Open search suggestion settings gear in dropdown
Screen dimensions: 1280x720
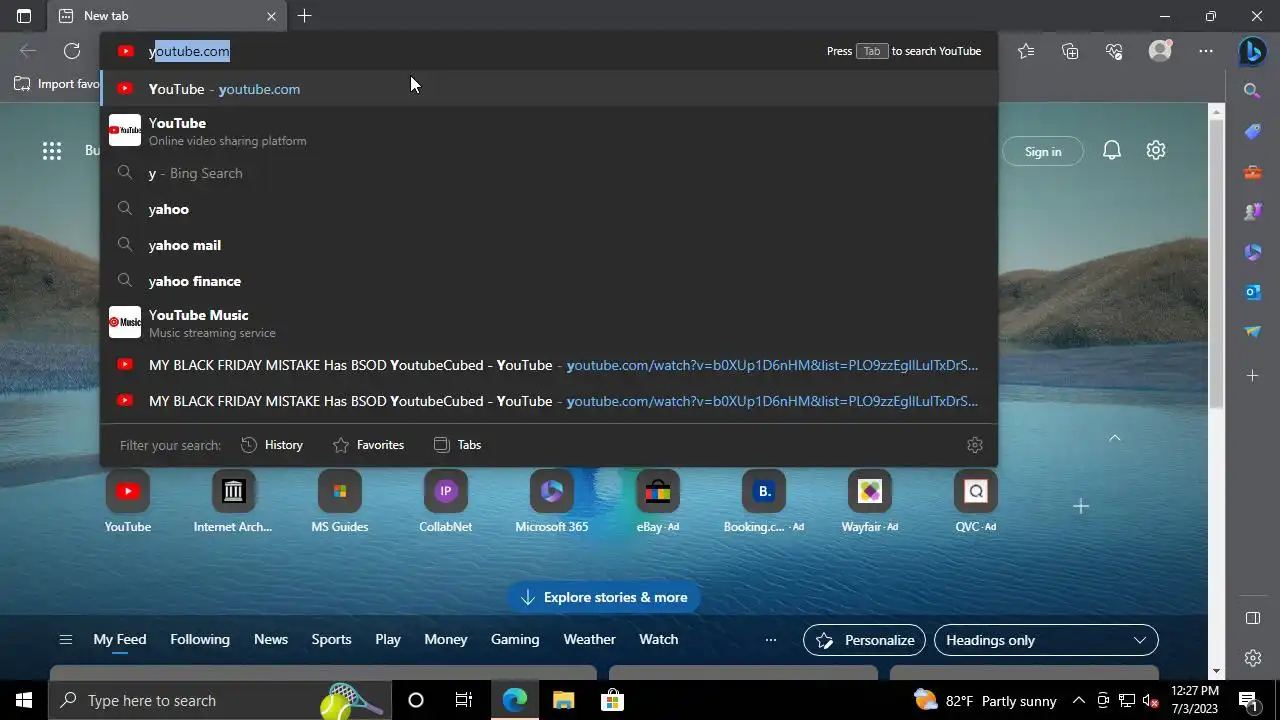pos(975,445)
